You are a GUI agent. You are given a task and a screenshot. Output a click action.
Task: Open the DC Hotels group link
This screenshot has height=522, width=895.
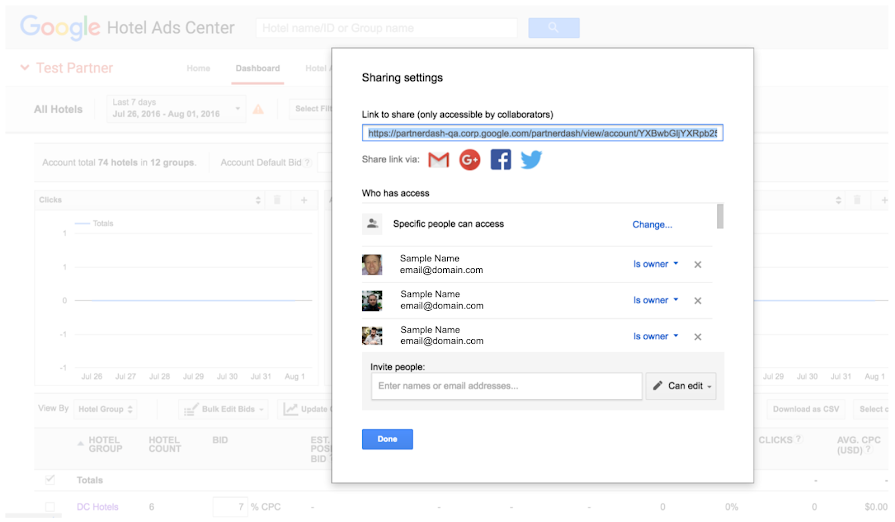click(x=98, y=507)
